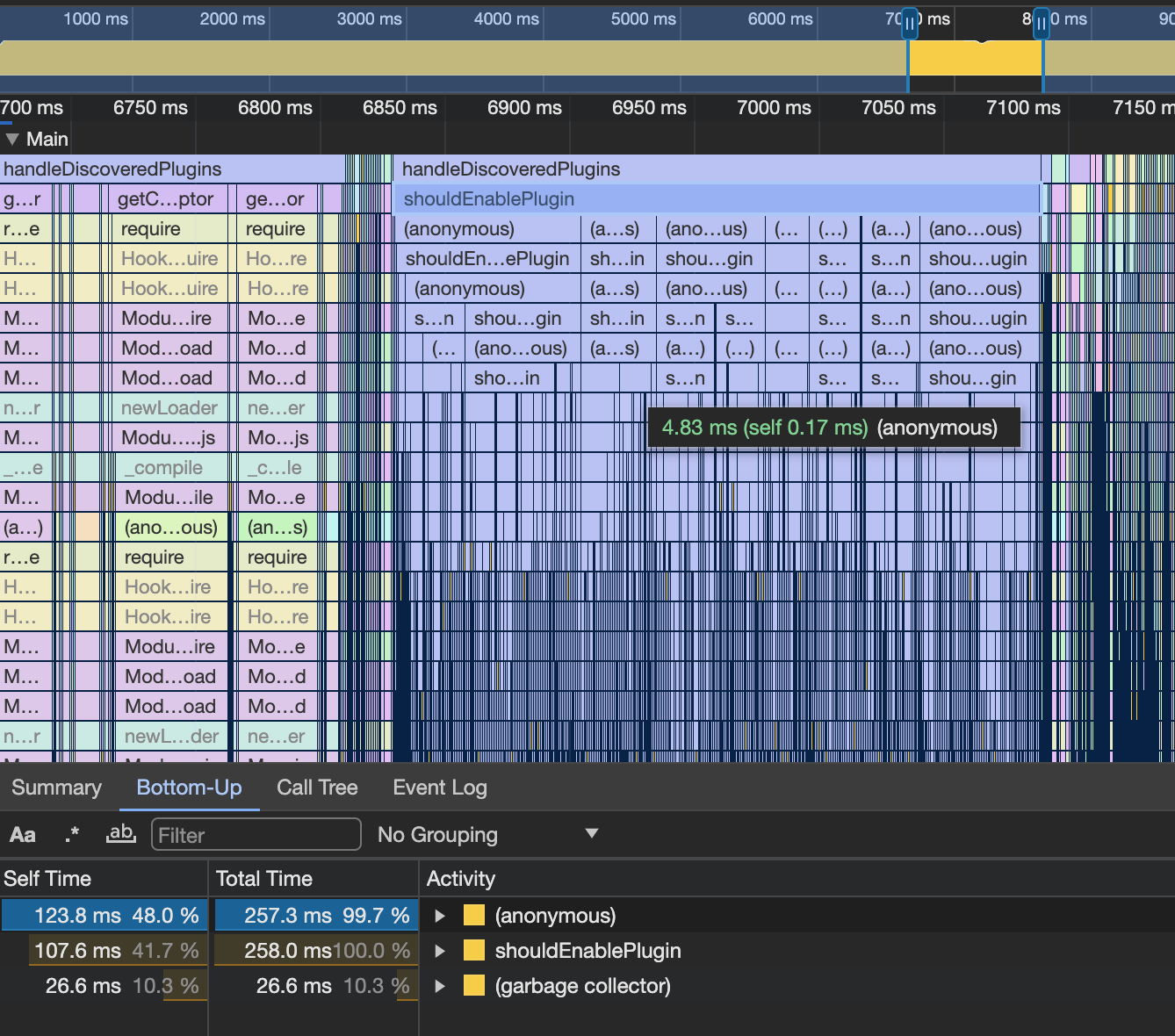Viewport: 1175px width, 1036px height.
Task: Click the 6900 ms ruler marker
Action: [x=524, y=108]
